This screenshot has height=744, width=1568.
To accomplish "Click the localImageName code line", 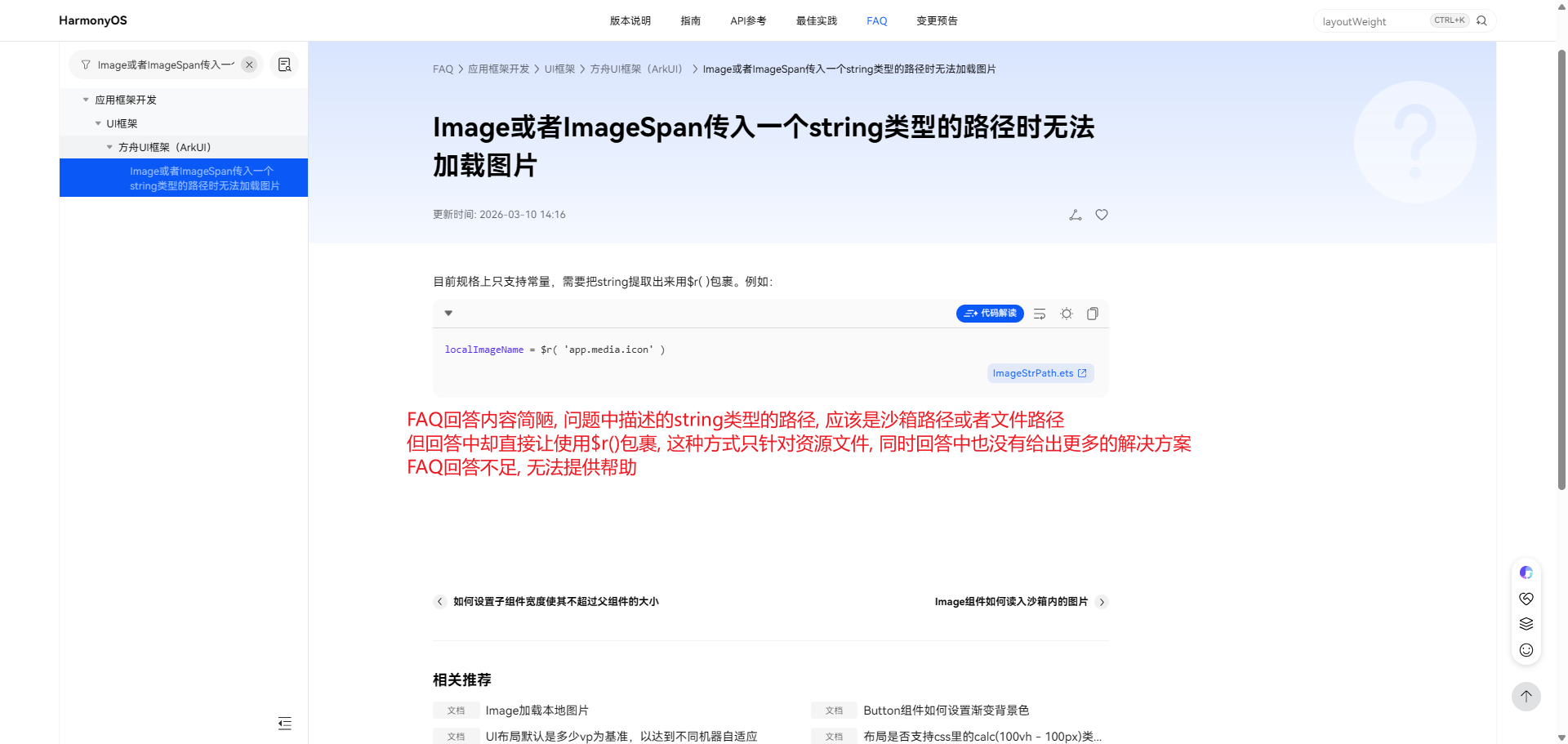I will pyautogui.click(x=555, y=350).
